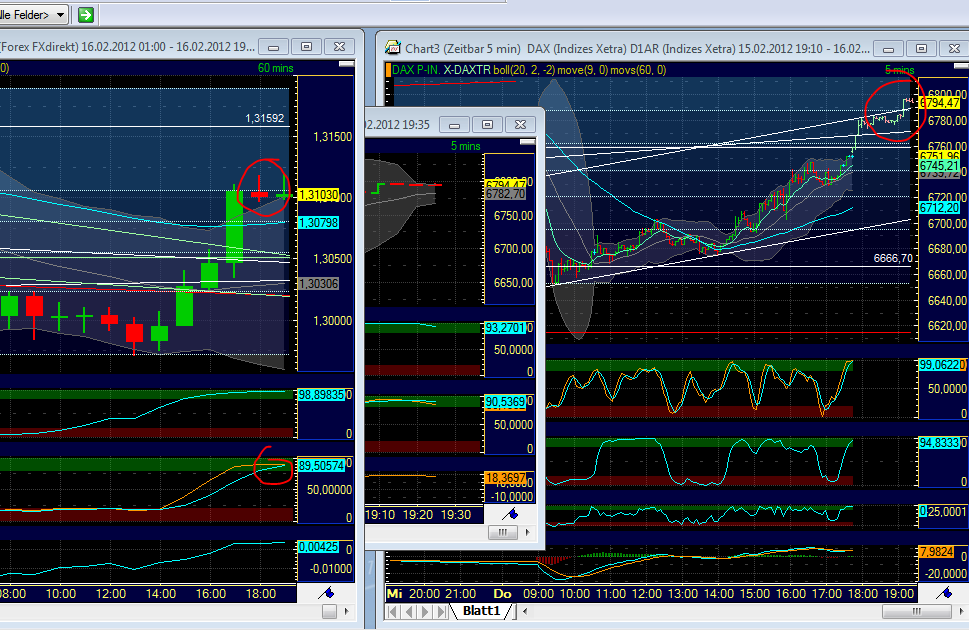Screen dimensions: 969x631
Task: Click right scroll arrow in middle chart
Action: (x=527, y=531)
